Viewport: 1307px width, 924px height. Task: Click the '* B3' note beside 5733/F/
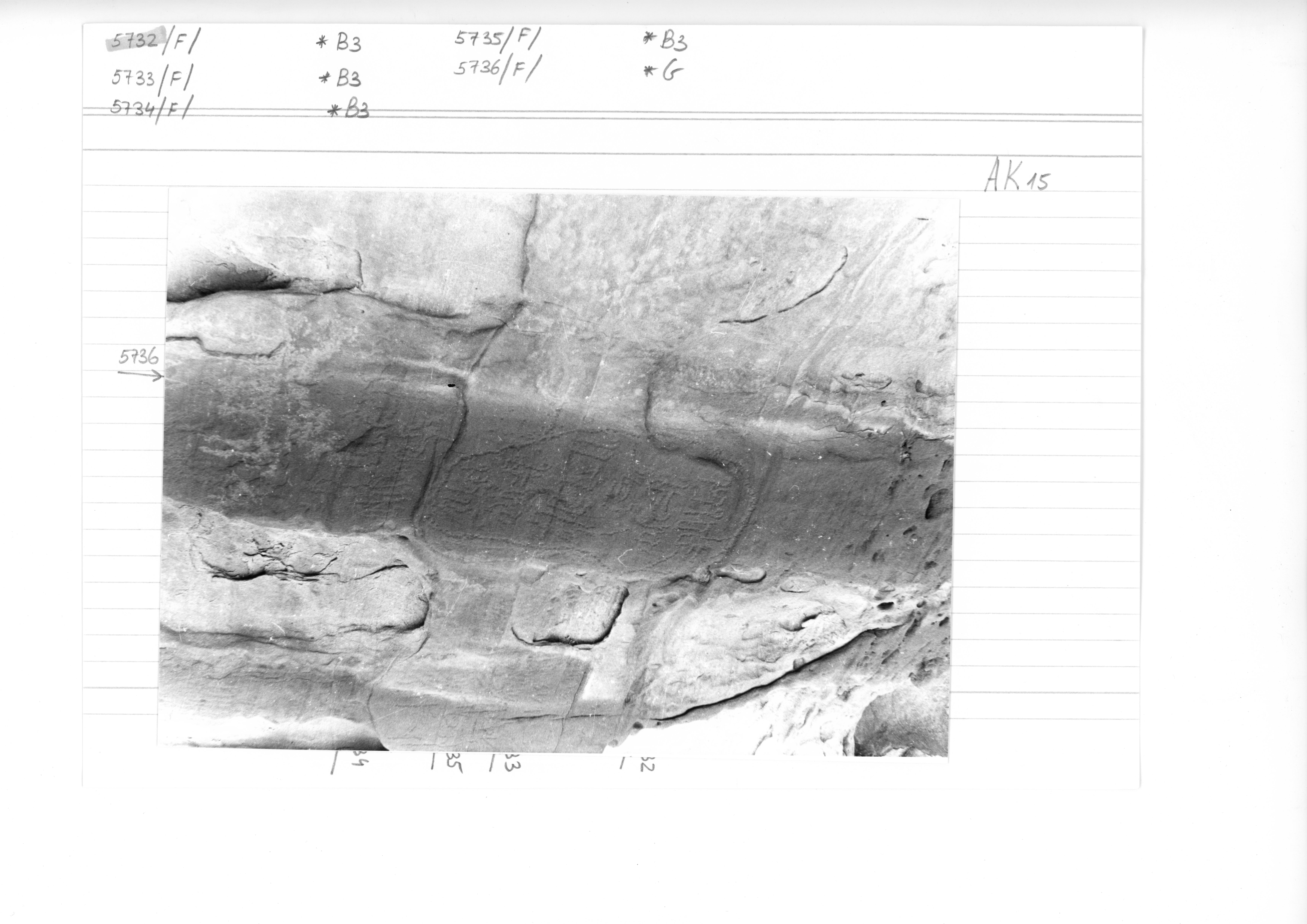tap(340, 78)
